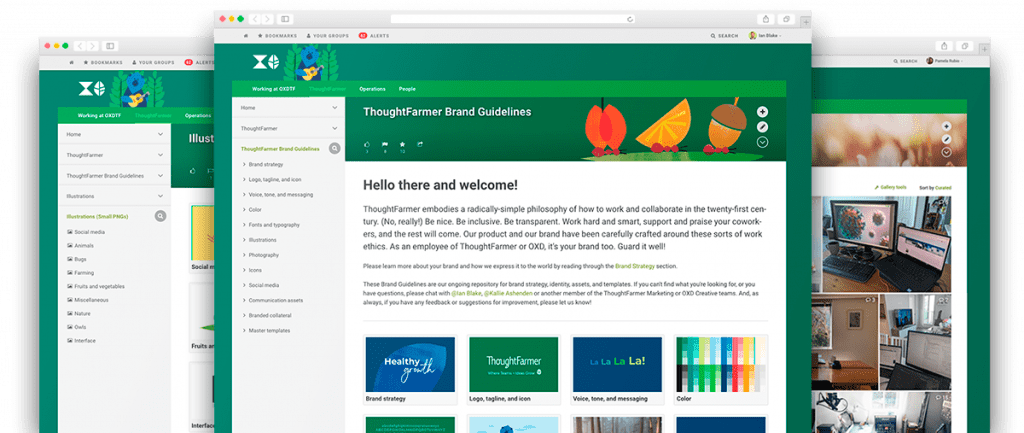The width and height of the screenshot is (1024, 433).
Task: Select Working at OXDTF tab, front window
Action: coord(273,89)
